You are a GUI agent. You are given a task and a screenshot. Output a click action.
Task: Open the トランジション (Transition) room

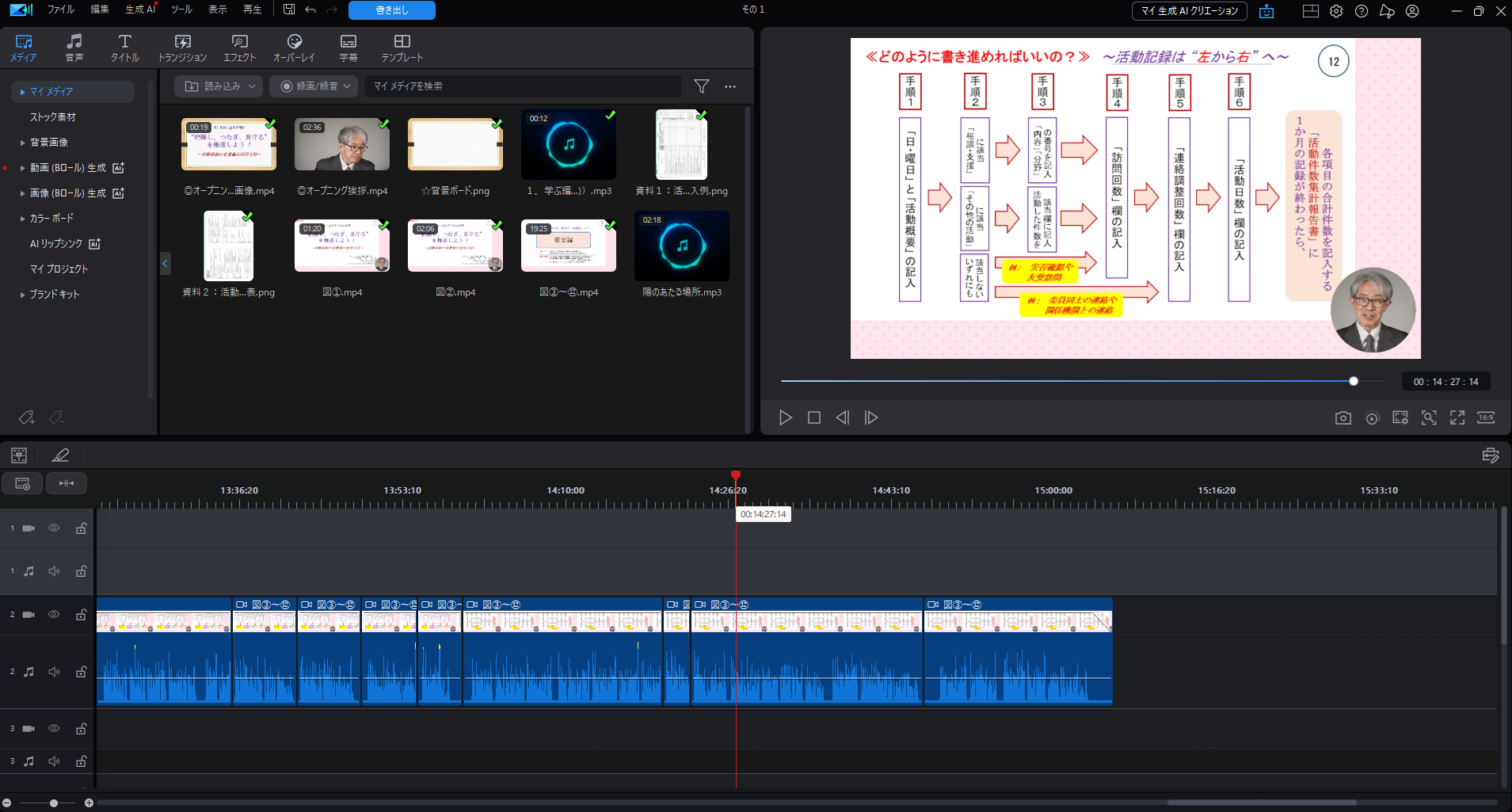coord(182,48)
